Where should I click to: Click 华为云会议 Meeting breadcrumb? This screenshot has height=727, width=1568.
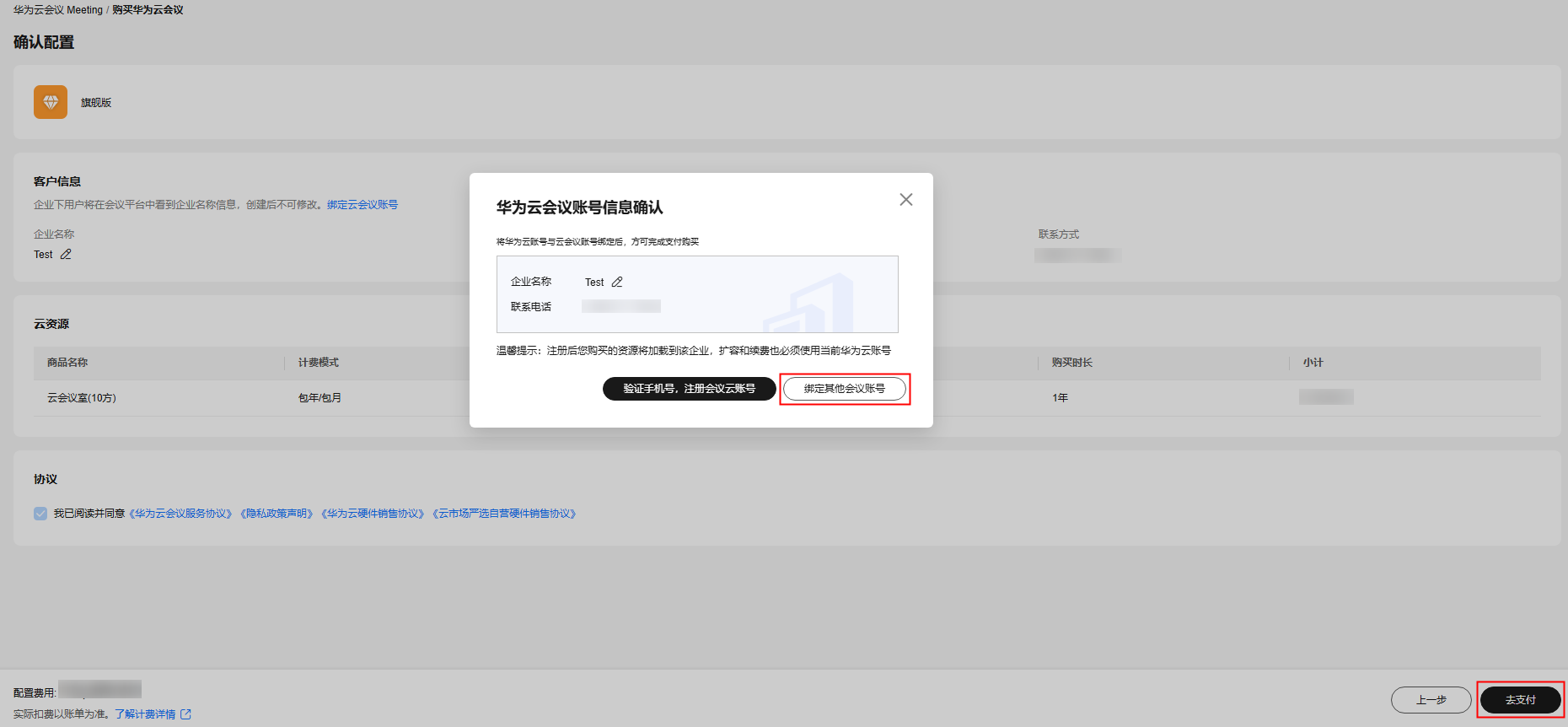coord(58,10)
